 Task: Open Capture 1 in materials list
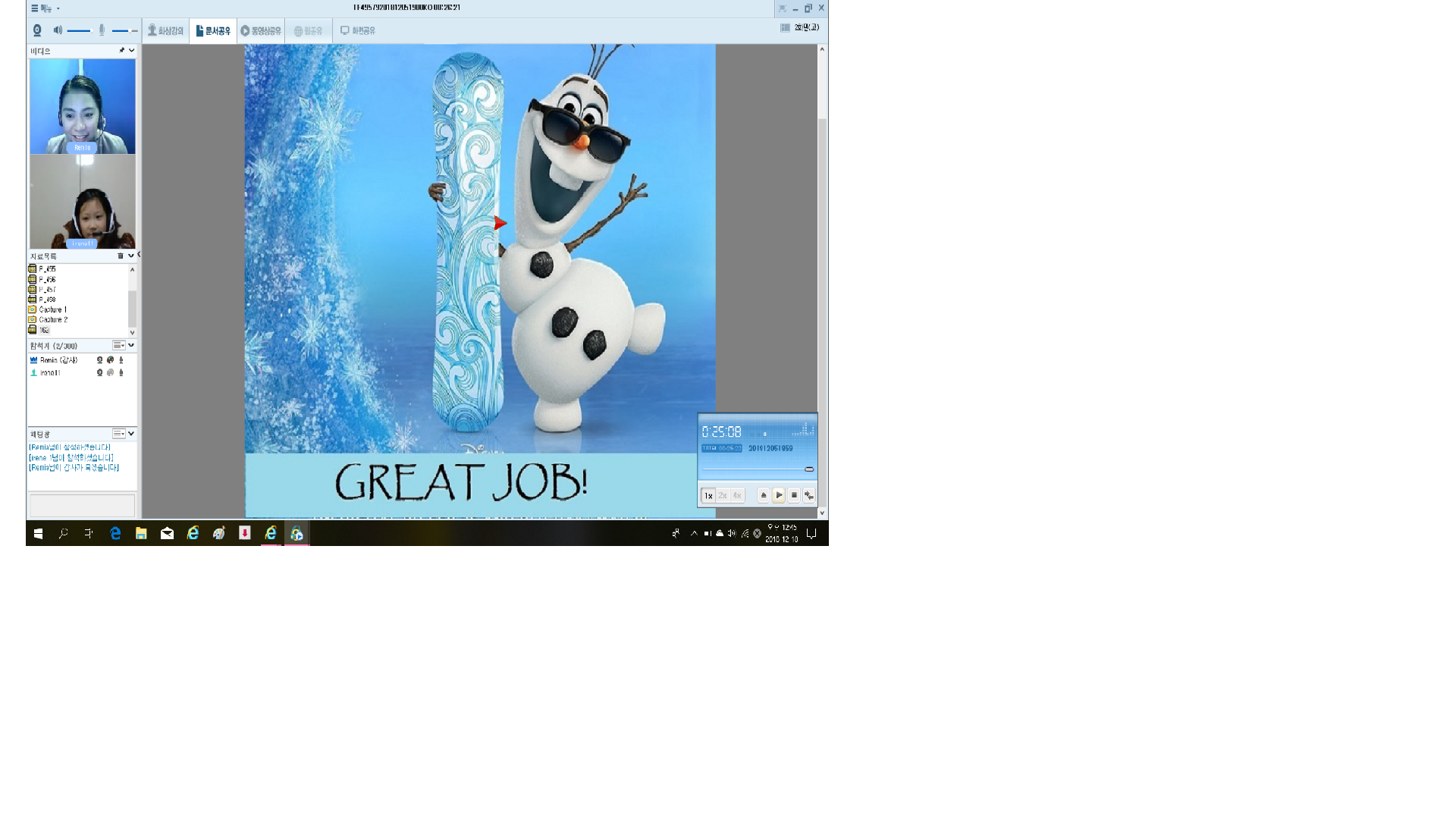pos(52,309)
